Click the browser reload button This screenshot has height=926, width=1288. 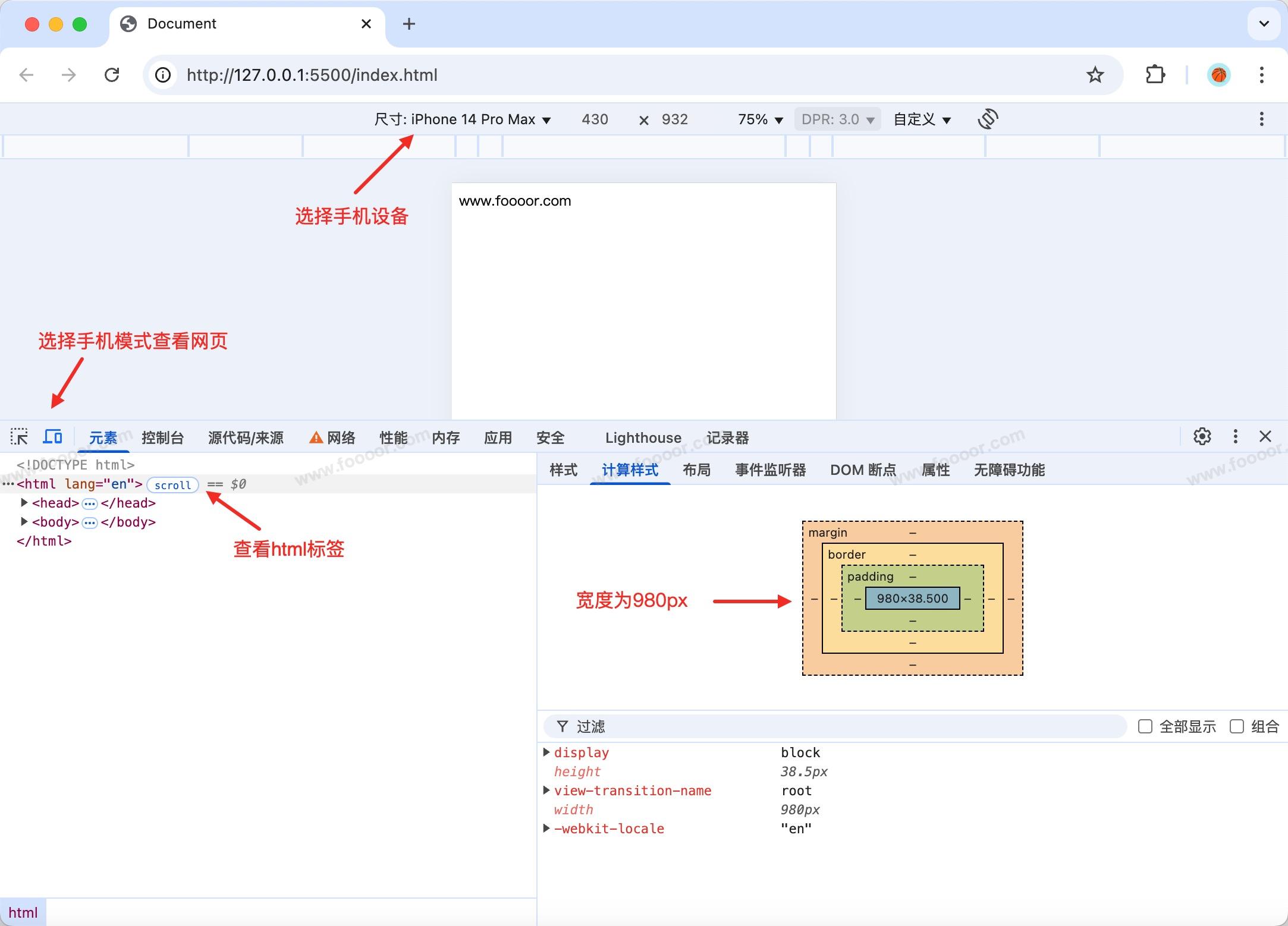pos(112,75)
